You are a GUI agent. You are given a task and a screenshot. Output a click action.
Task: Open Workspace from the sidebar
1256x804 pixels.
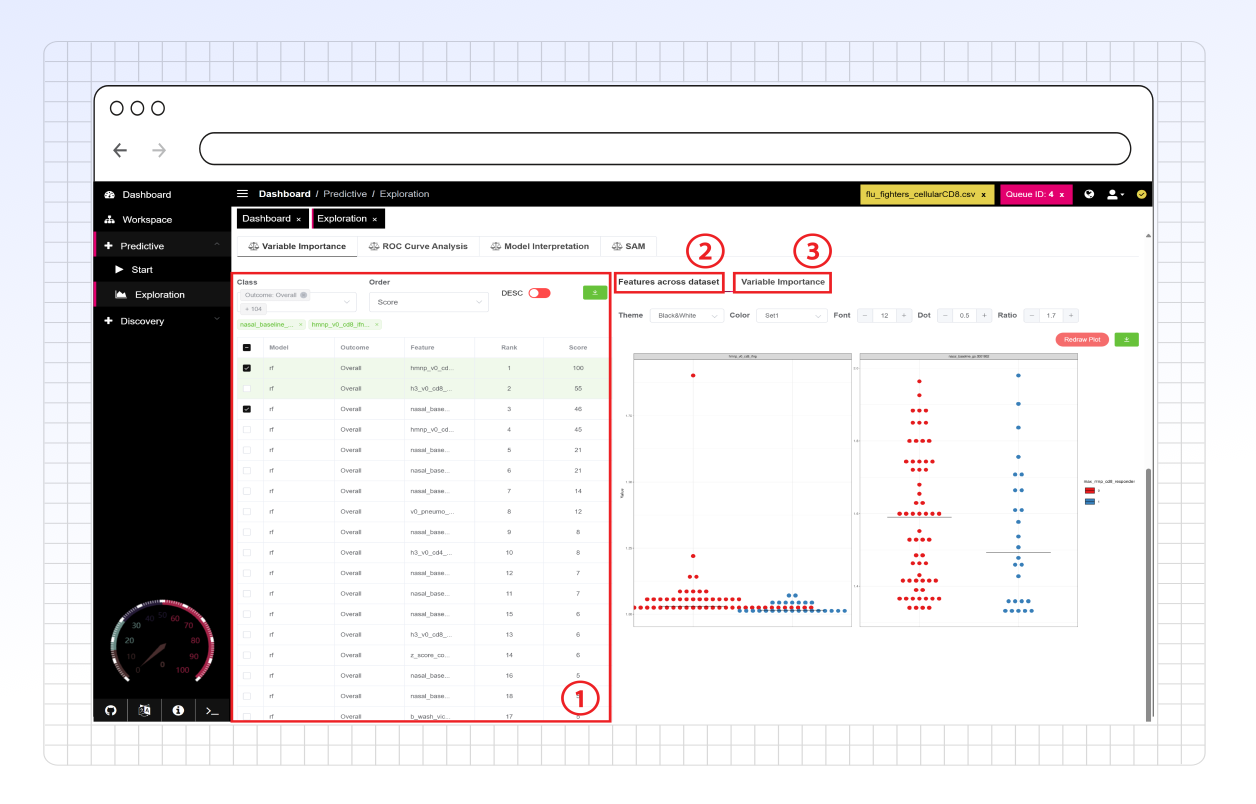click(147, 220)
